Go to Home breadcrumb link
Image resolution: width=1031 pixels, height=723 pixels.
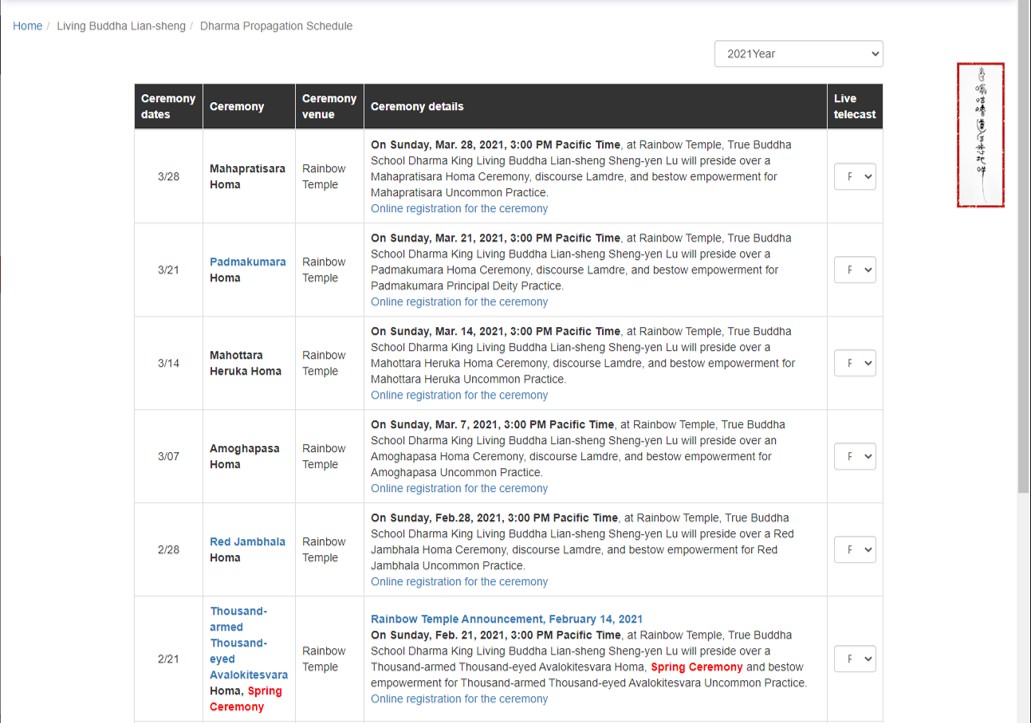click(x=27, y=26)
